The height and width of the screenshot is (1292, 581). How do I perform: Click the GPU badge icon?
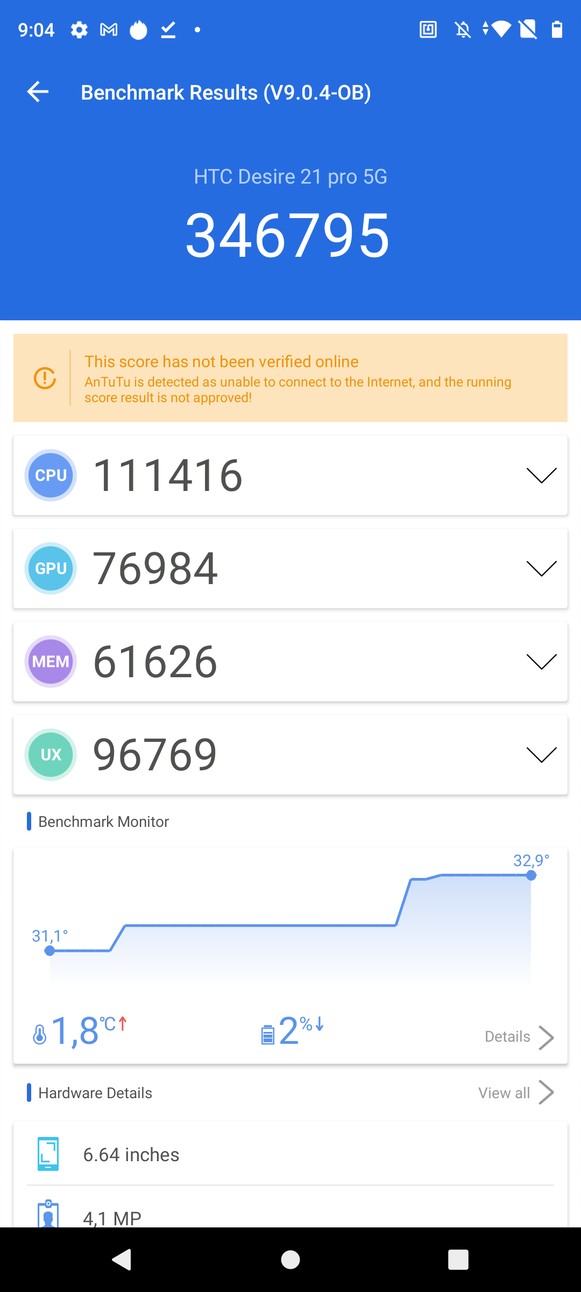pyautogui.click(x=51, y=568)
